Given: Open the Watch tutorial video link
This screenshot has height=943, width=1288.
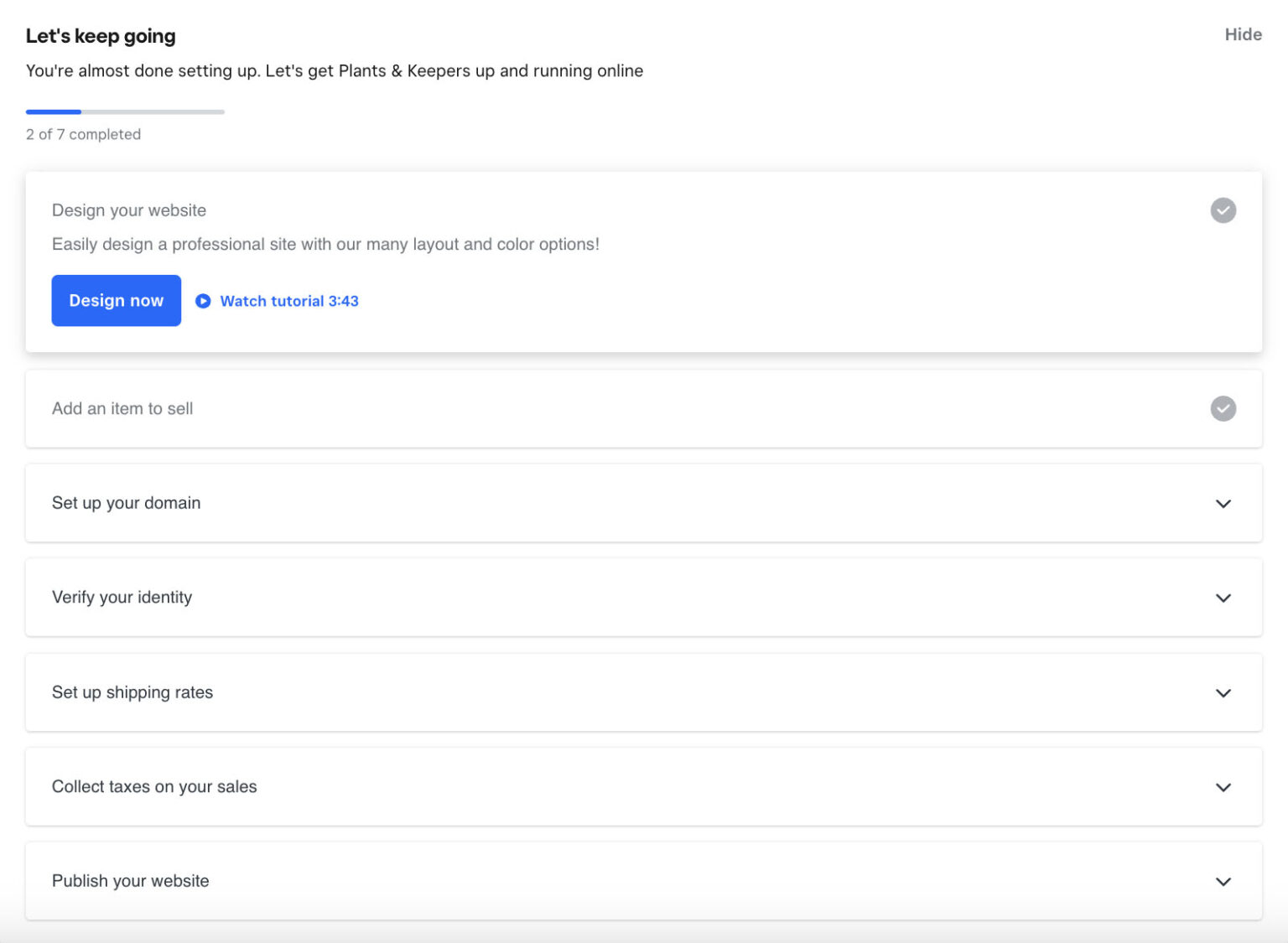Looking at the screenshot, I should coord(288,301).
